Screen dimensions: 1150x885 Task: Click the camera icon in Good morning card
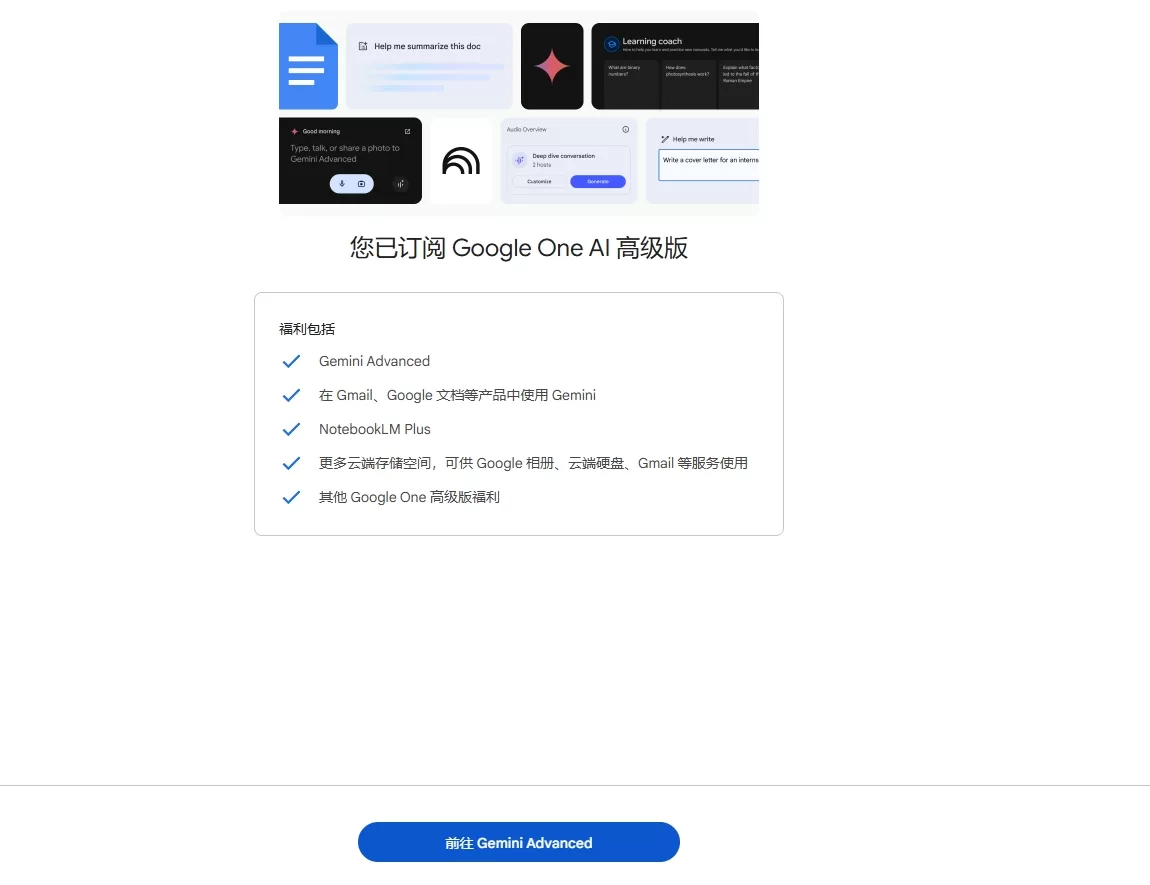362,184
